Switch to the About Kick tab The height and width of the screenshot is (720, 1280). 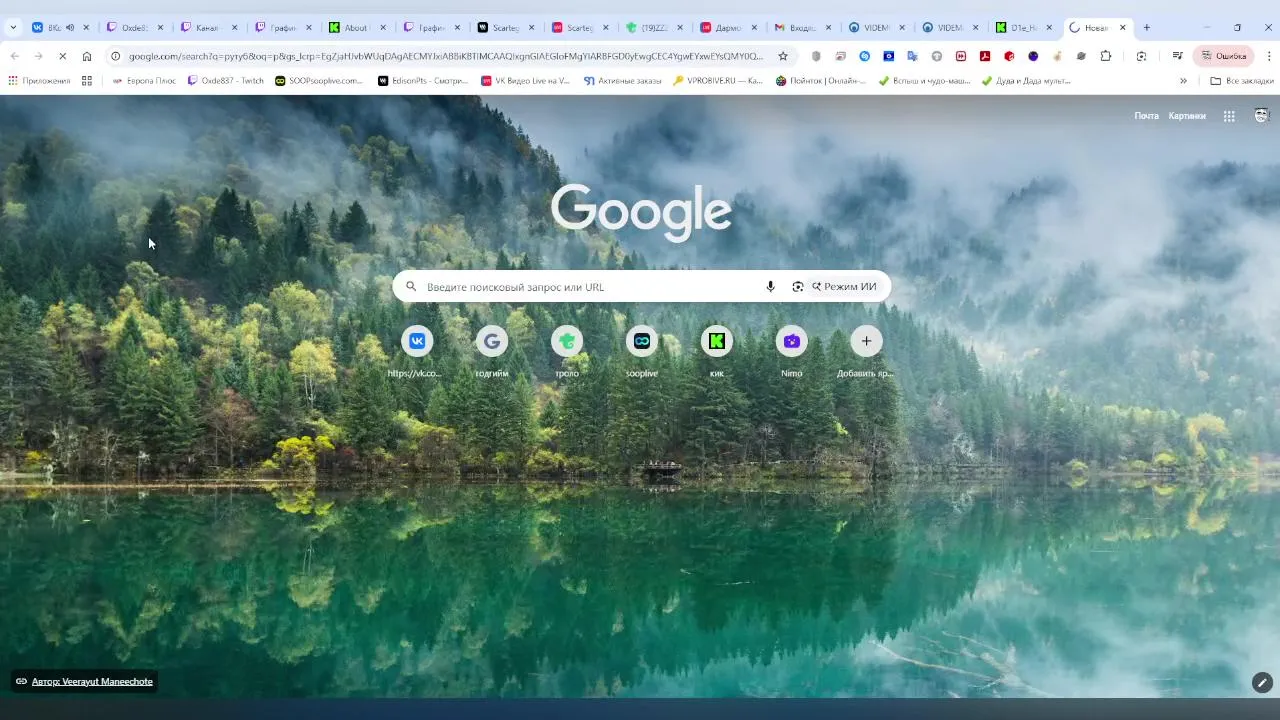coord(356,28)
